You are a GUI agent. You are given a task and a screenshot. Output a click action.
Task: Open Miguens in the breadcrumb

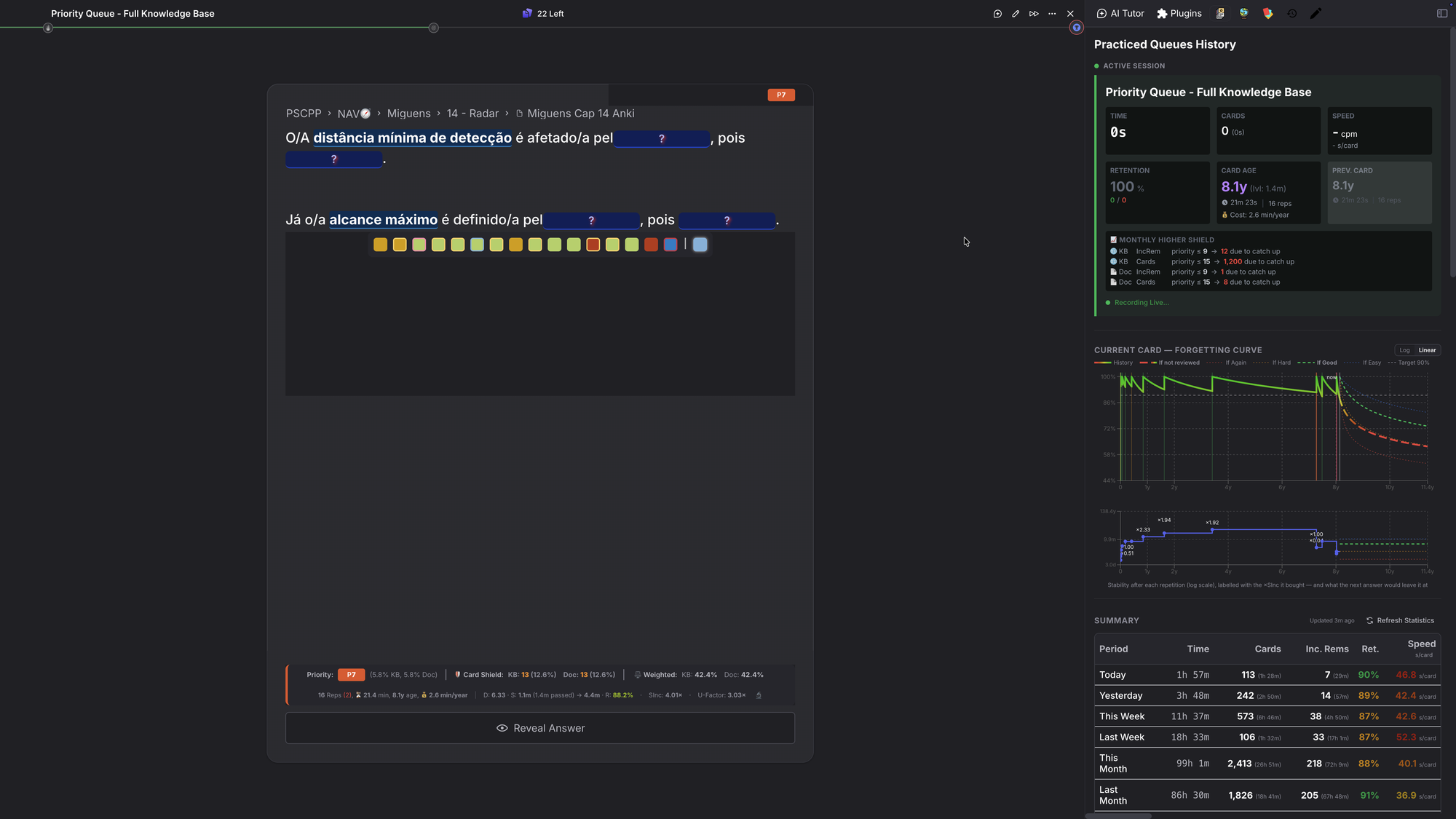pyautogui.click(x=408, y=114)
